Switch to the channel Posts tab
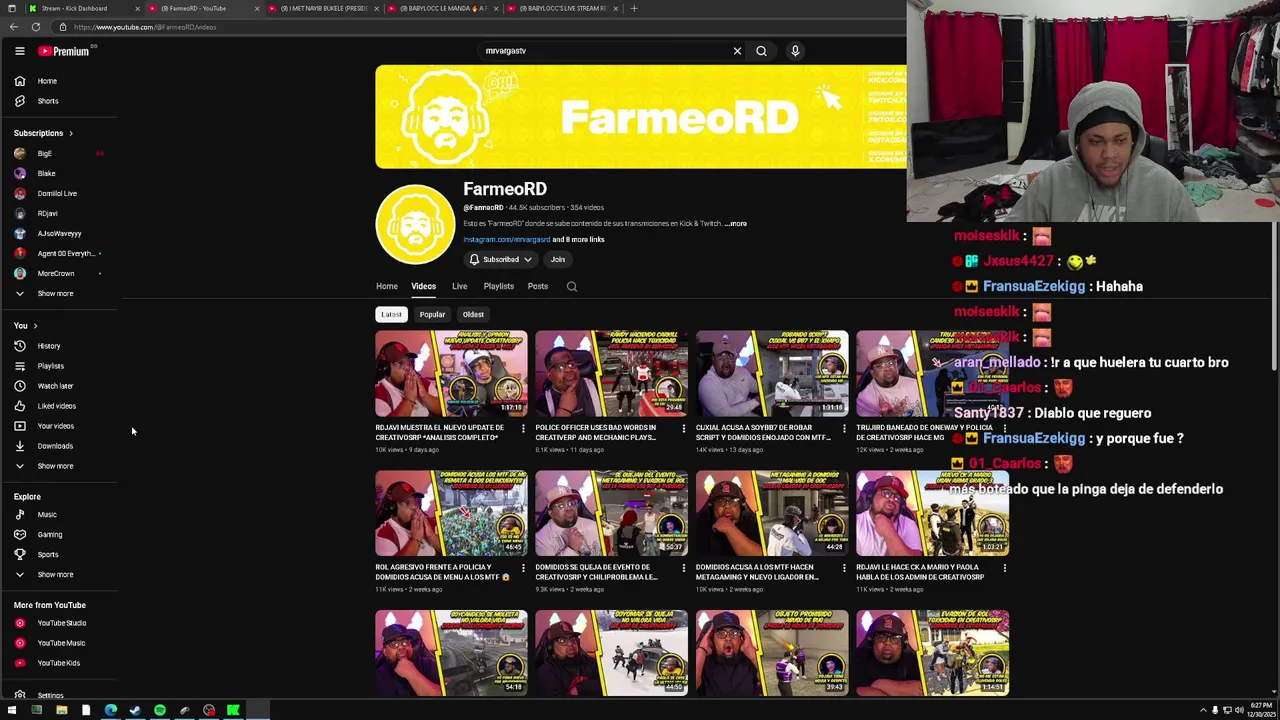1280x720 pixels. pyautogui.click(x=538, y=287)
